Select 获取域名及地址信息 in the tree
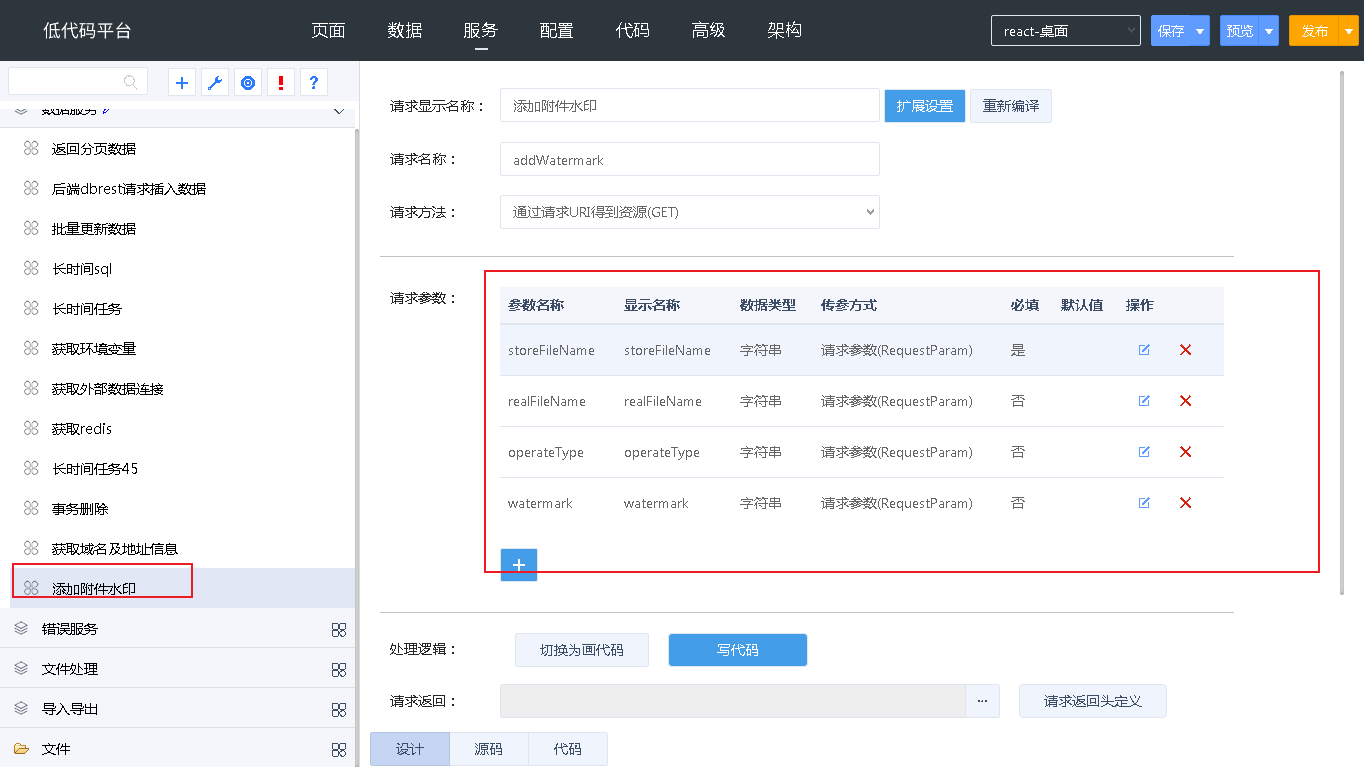This screenshot has height=767, width=1364. (x=115, y=549)
